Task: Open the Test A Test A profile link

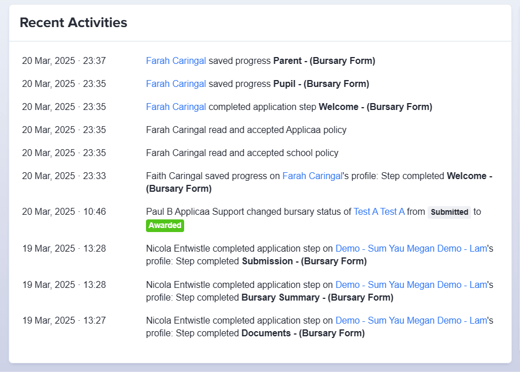Action: (x=379, y=212)
